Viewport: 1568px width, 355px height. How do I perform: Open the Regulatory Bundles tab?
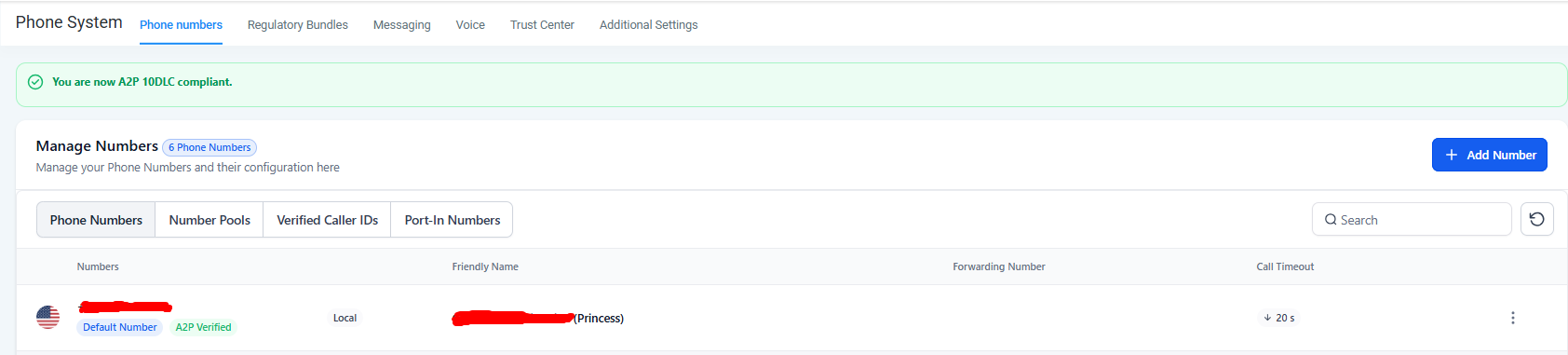click(298, 25)
